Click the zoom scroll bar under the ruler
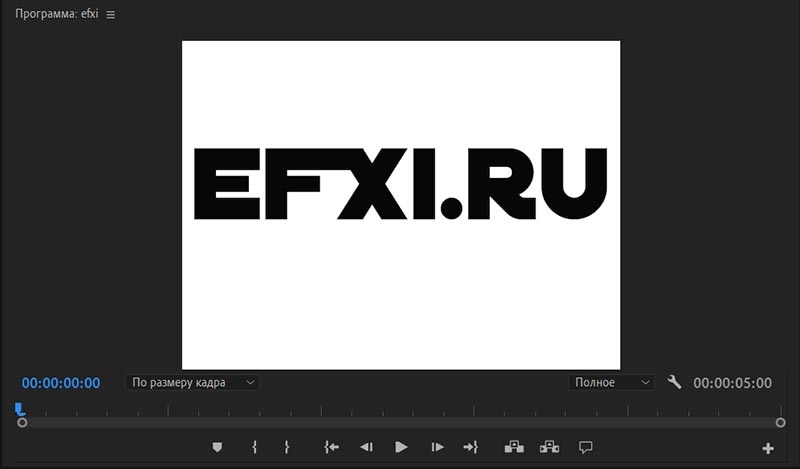The image size is (800, 469). click(x=401, y=423)
